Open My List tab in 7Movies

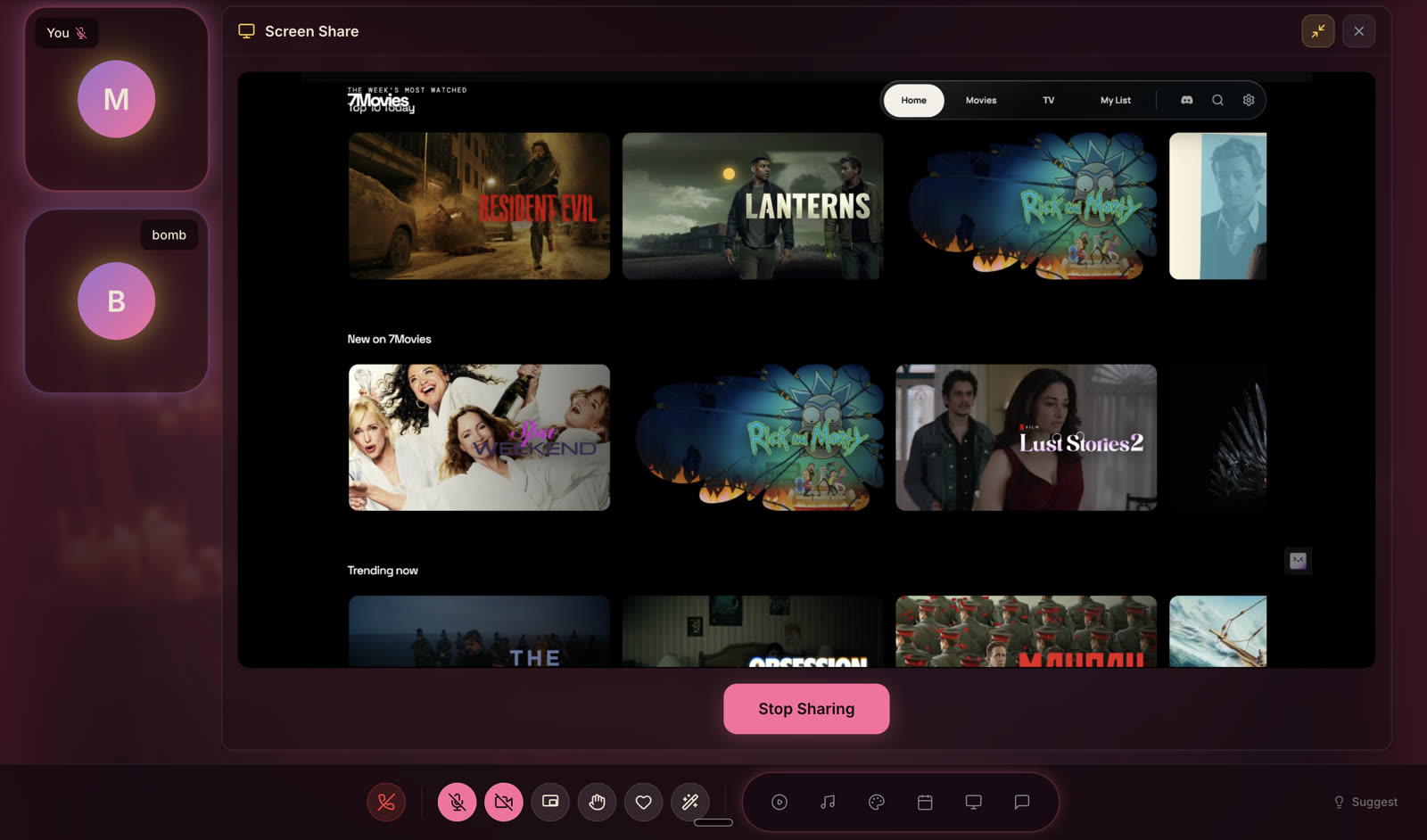tap(1116, 100)
